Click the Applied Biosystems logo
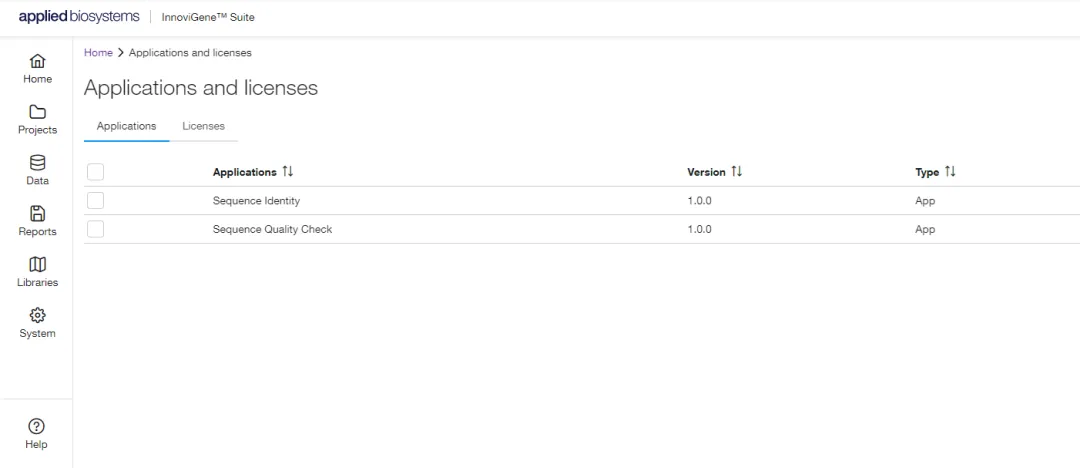Screen dimensions: 1080x468 [x=79, y=16]
